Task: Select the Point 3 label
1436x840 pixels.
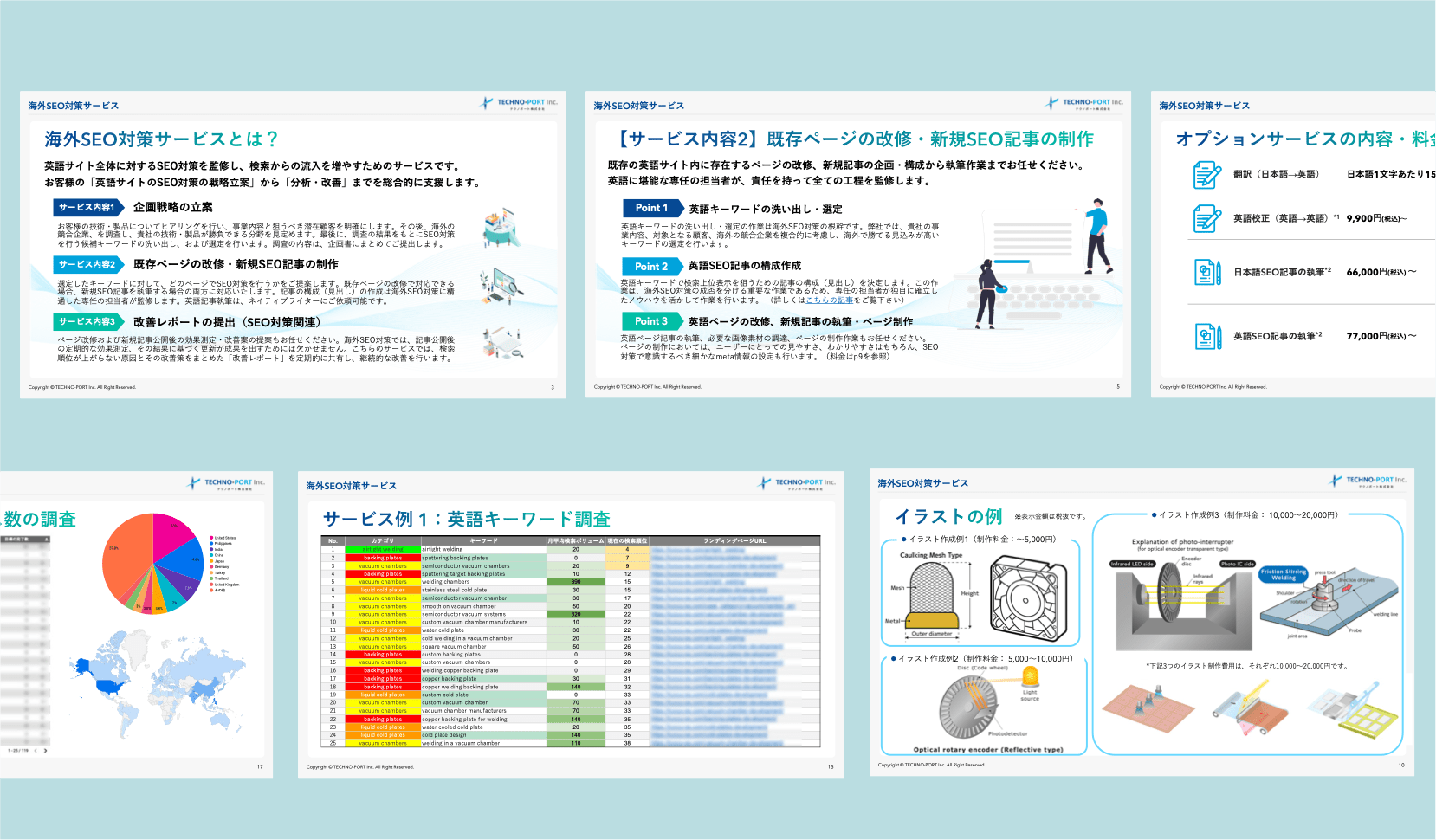Action: point(651,321)
